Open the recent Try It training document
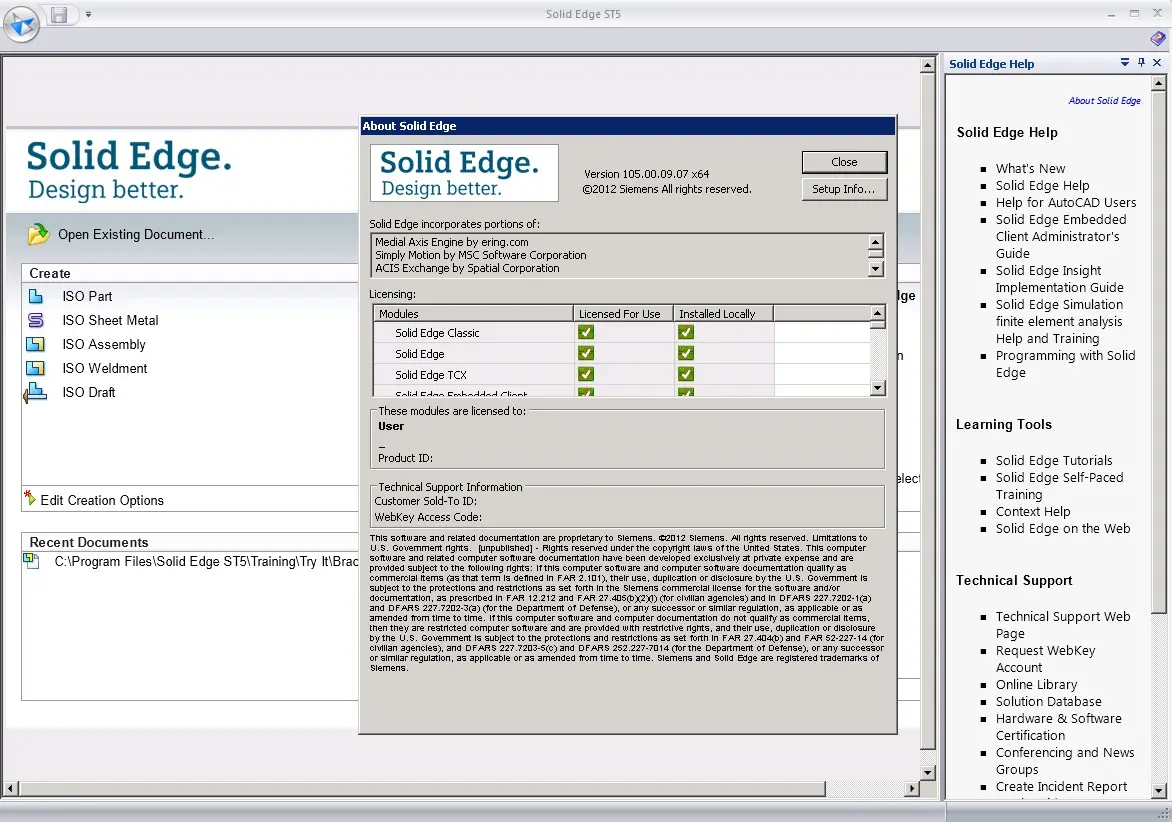 point(206,562)
